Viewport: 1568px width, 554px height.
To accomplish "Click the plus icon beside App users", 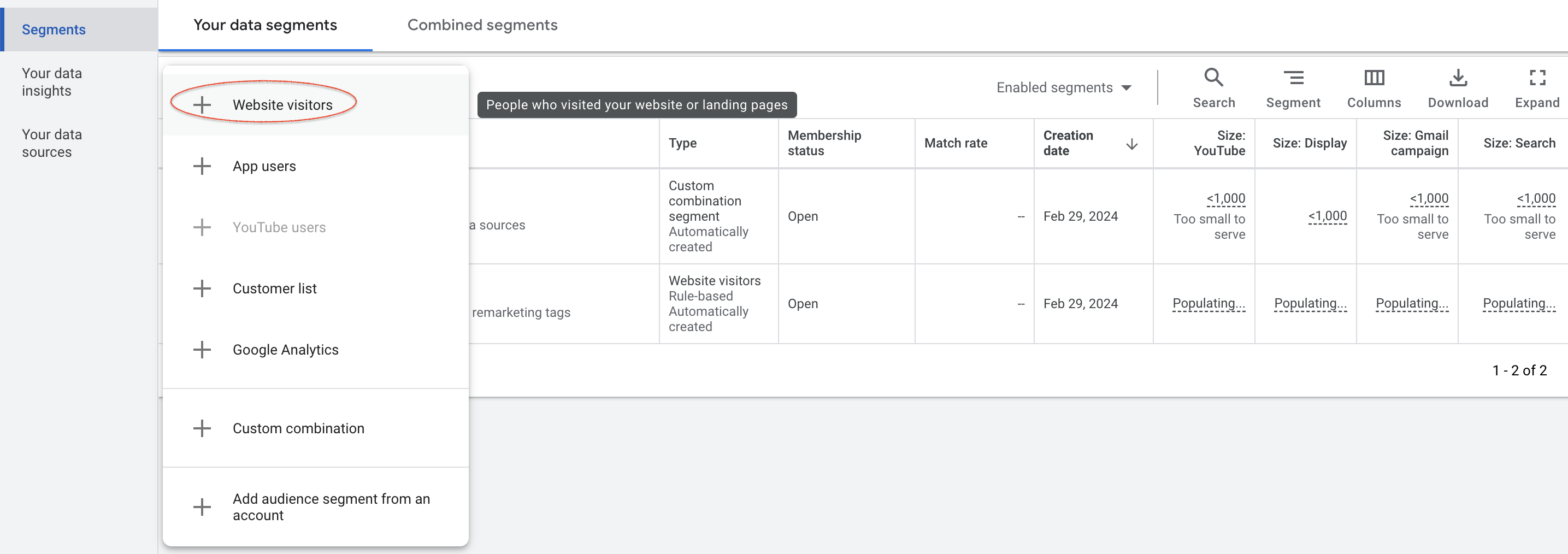I will point(202,166).
